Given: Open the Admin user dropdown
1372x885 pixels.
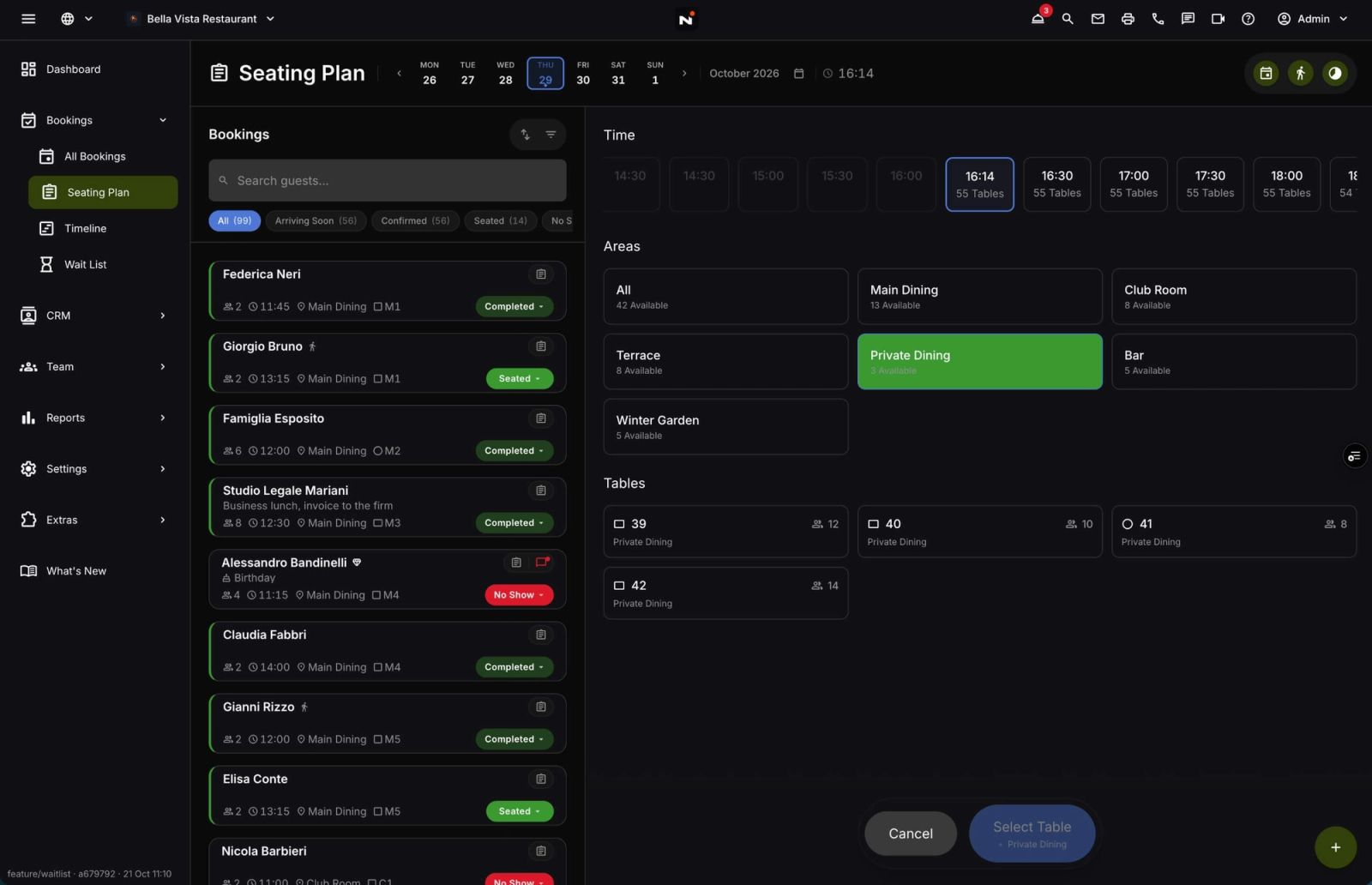Looking at the screenshot, I should [1313, 19].
